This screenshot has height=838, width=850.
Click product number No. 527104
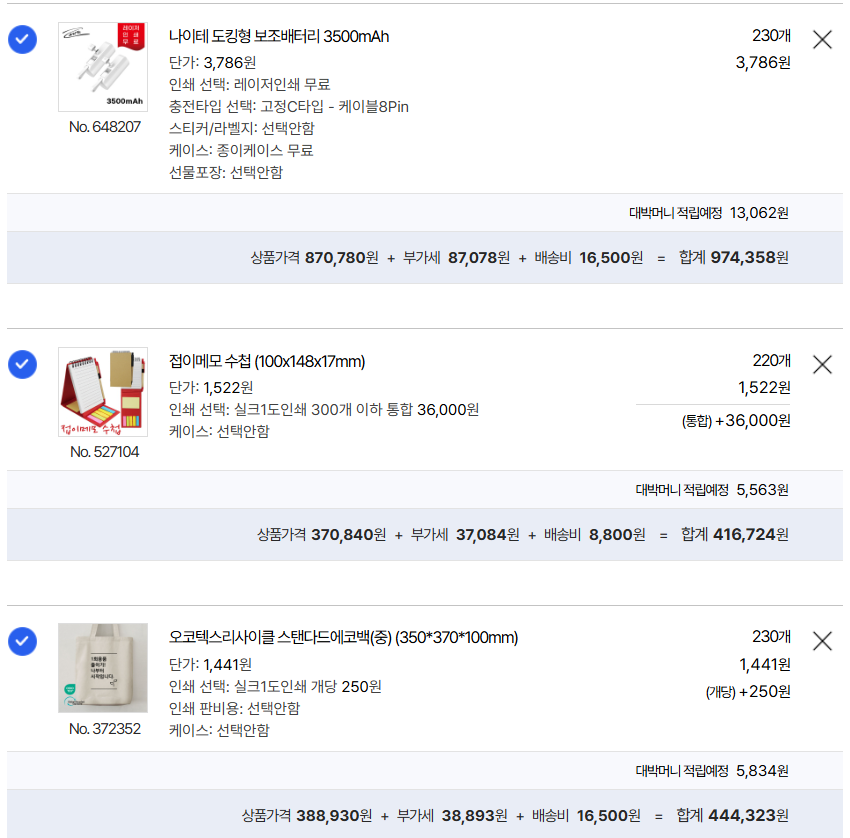pyautogui.click(x=105, y=452)
